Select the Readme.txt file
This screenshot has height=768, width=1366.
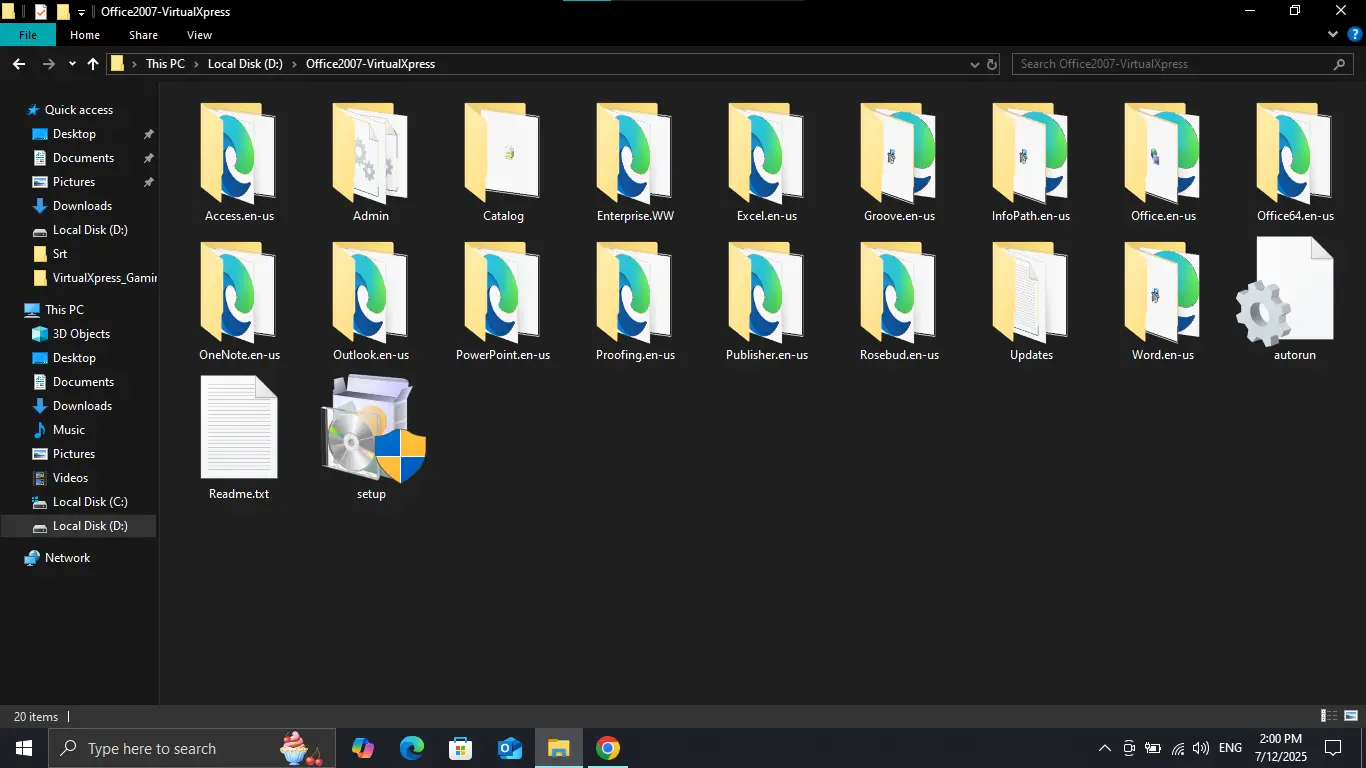[x=239, y=439]
